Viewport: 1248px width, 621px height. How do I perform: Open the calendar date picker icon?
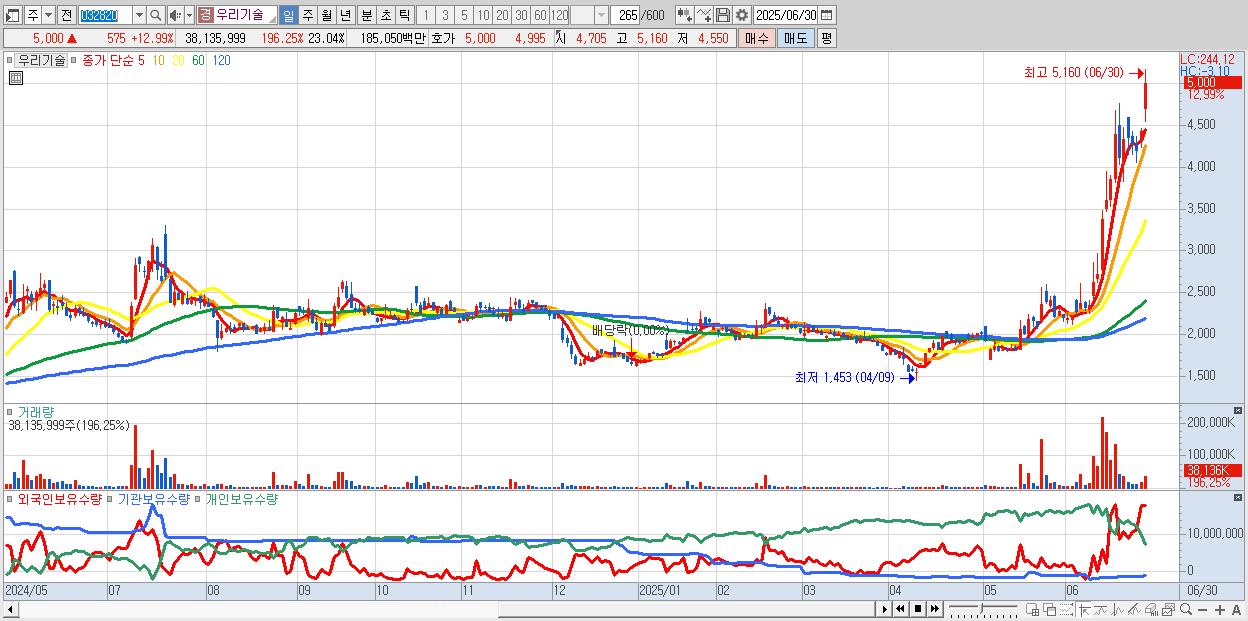coord(828,15)
